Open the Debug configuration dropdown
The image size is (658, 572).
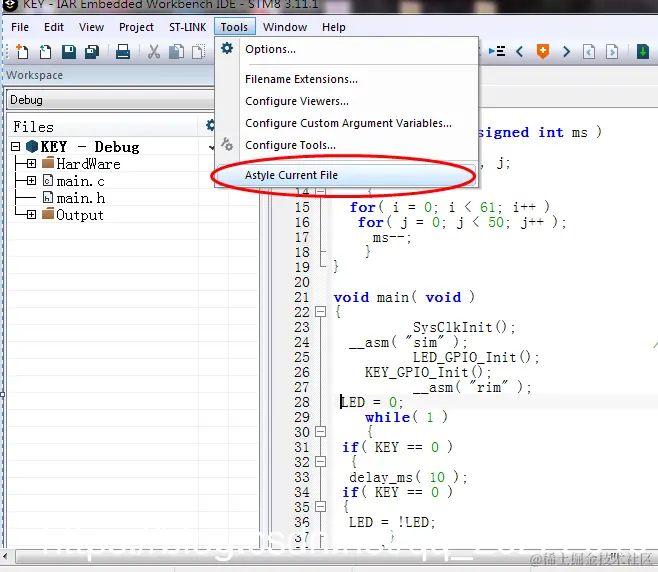tap(111, 100)
